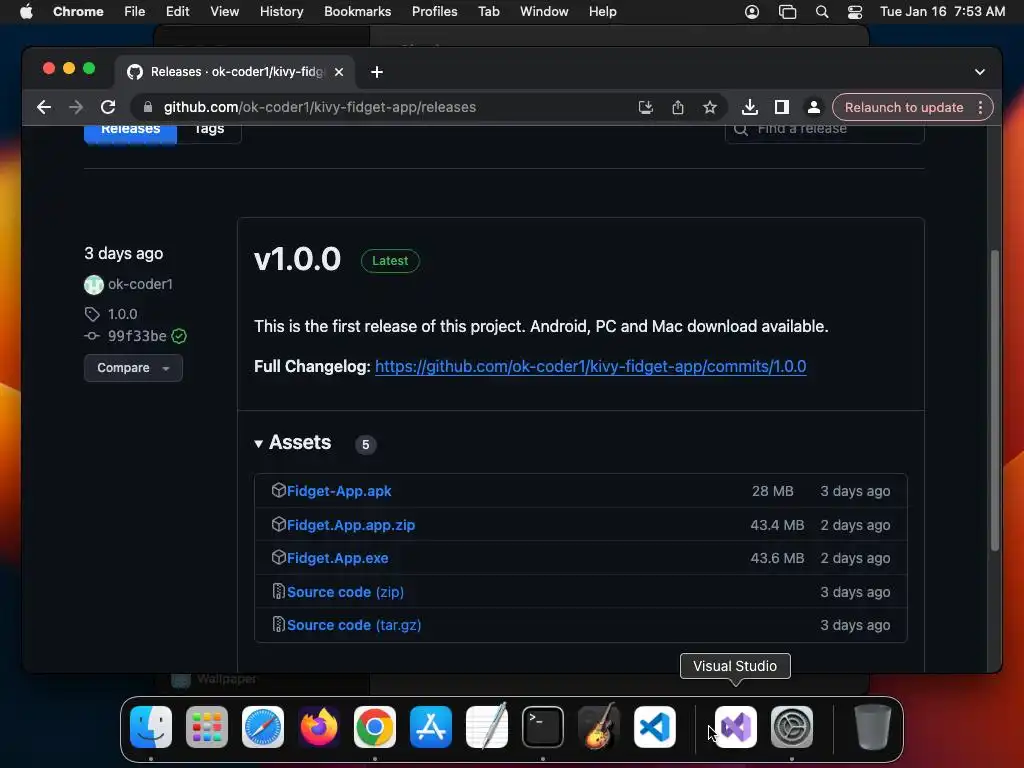1024x768 pixels.
Task: Click Relaunch to update button
Action: point(904,107)
